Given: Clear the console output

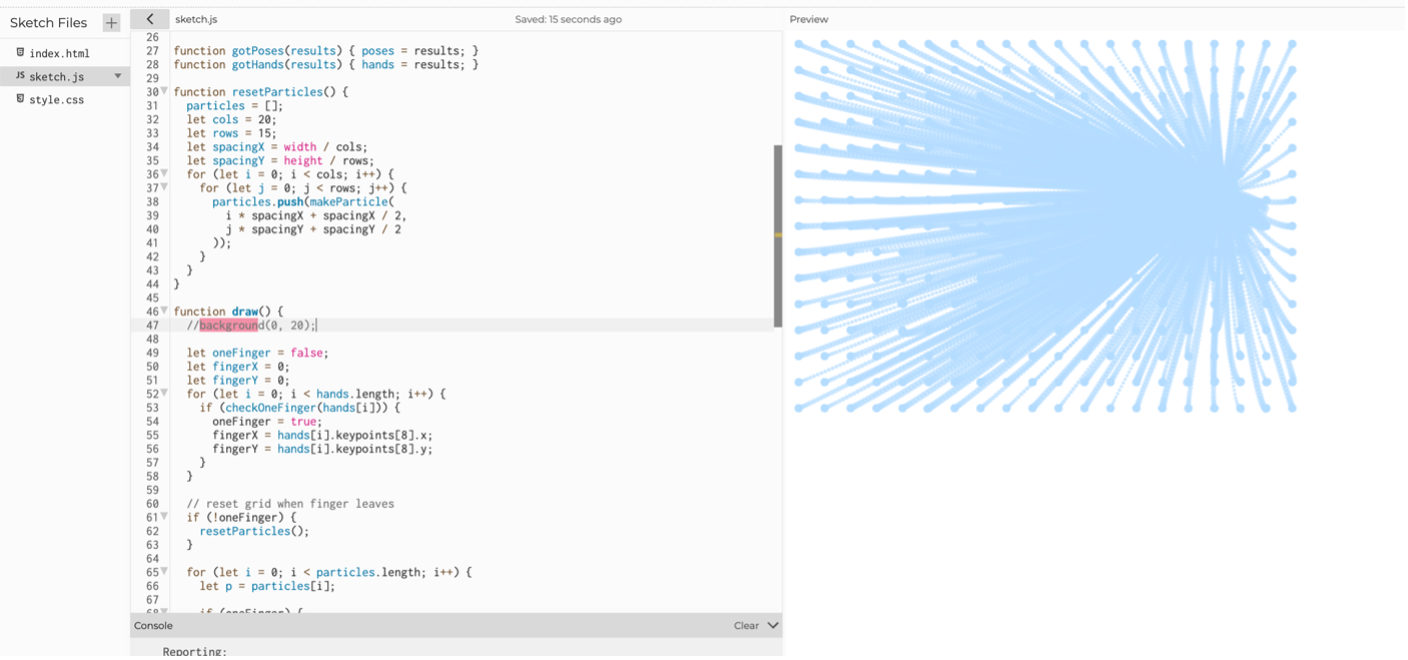Looking at the screenshot, I should (746, 626).
